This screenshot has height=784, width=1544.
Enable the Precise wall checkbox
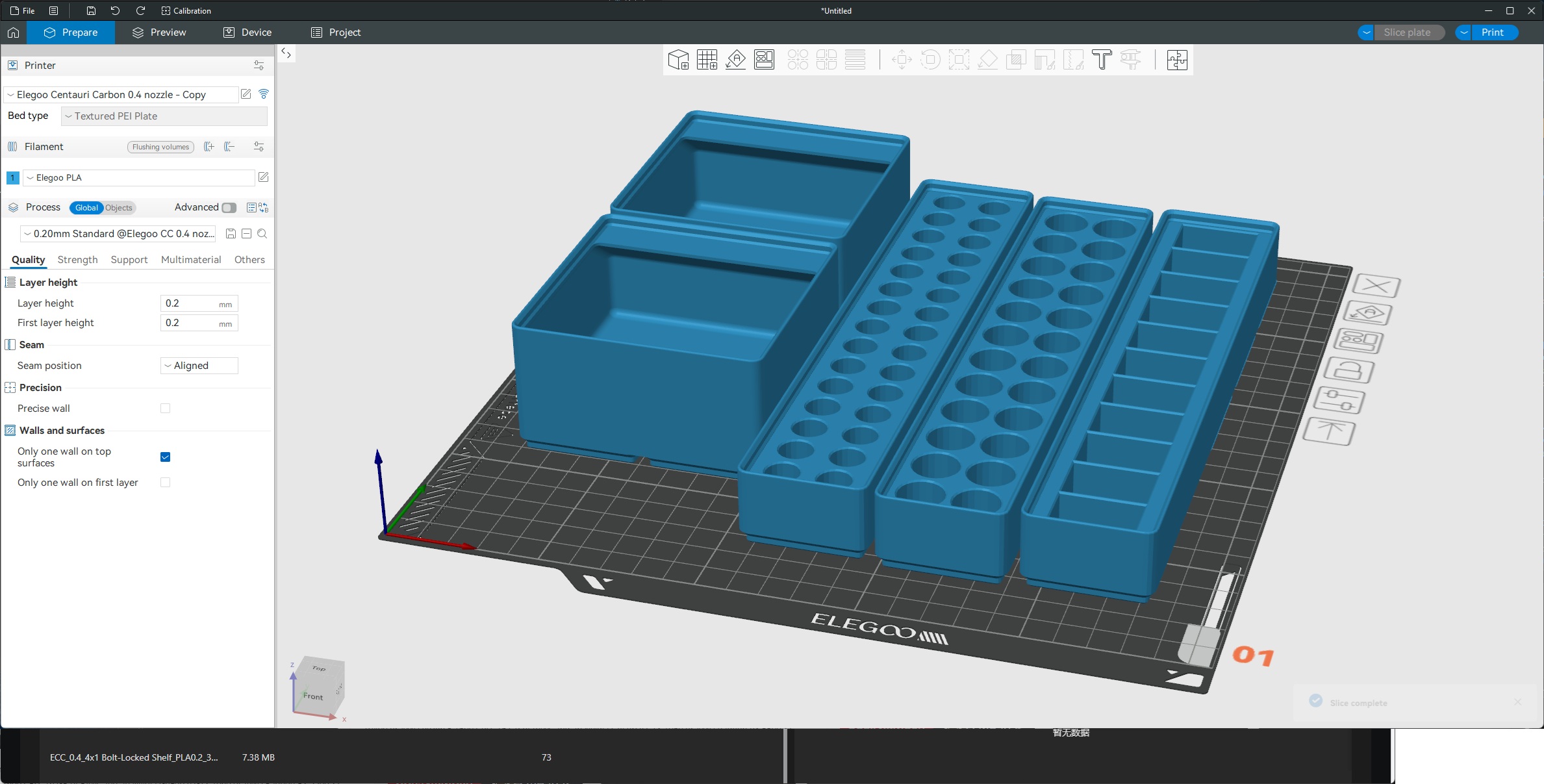165,409
